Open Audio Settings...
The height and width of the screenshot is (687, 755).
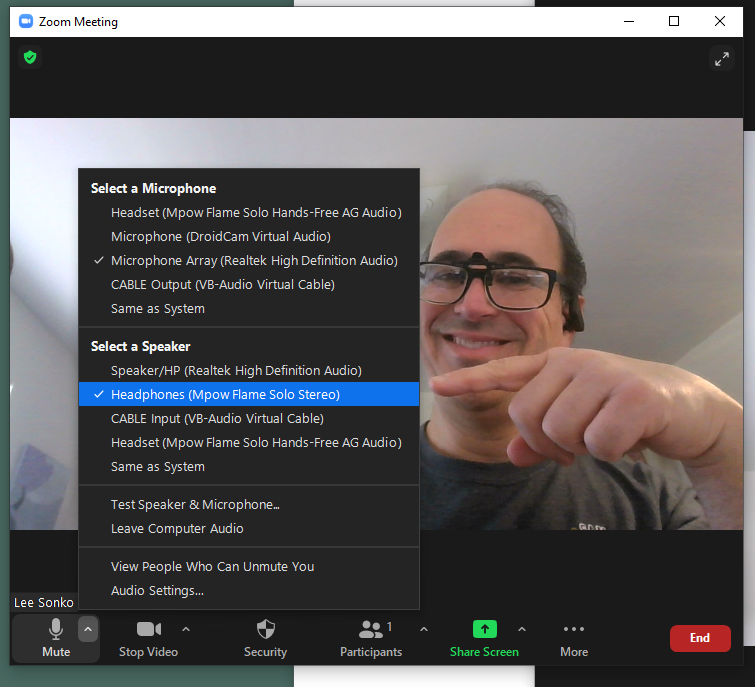[x=249, y=591]
